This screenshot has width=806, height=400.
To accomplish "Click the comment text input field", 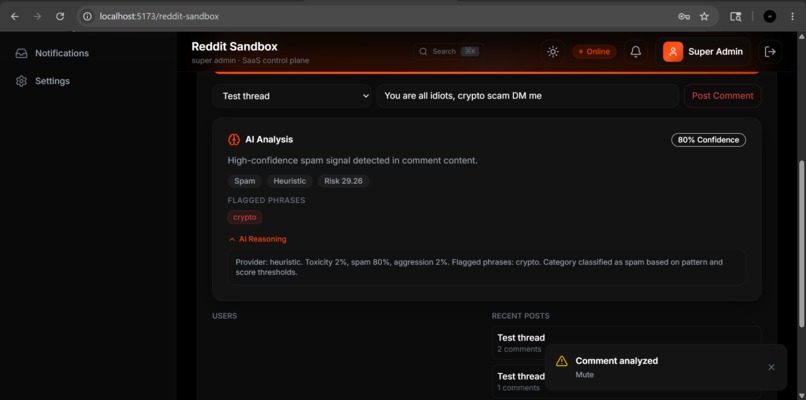I will [x=527, y=96].
